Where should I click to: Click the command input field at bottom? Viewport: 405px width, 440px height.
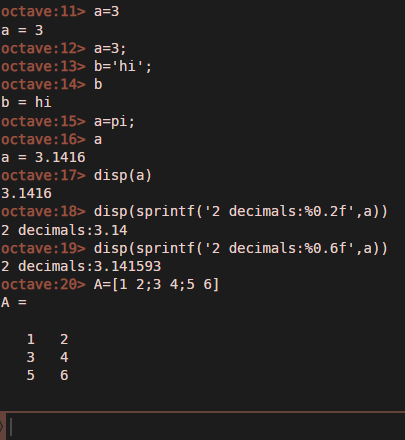click(x=206, y=427)
